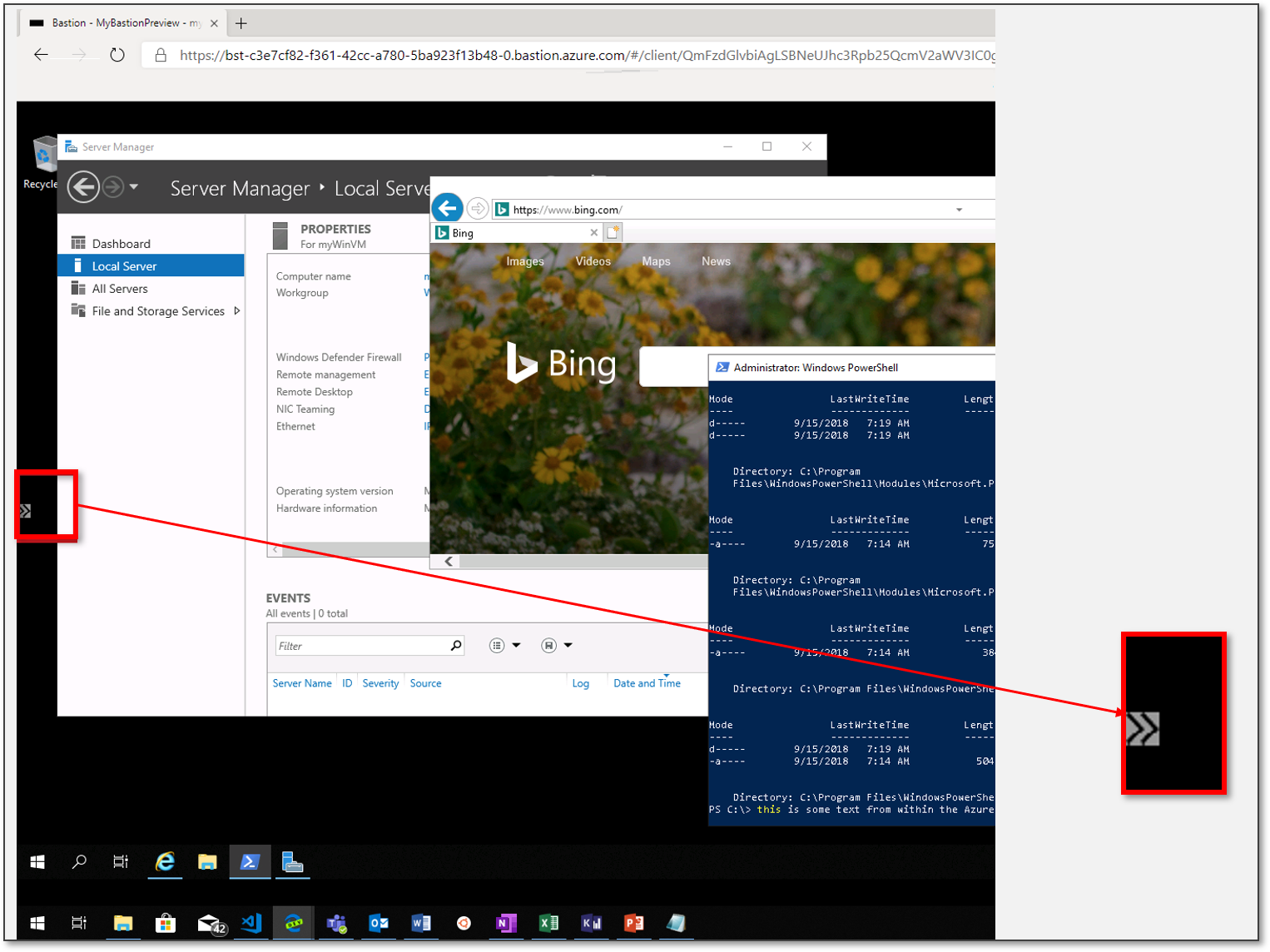Open Mail app in local taskbar

[211, 924]
